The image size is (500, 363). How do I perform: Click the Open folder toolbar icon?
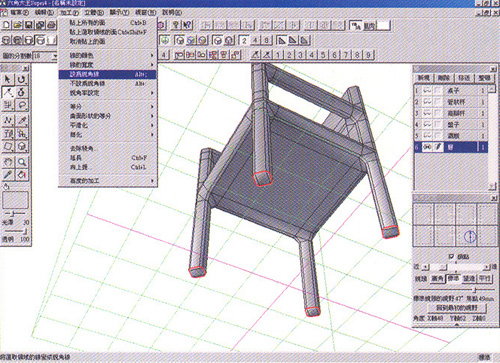[18, 25]
